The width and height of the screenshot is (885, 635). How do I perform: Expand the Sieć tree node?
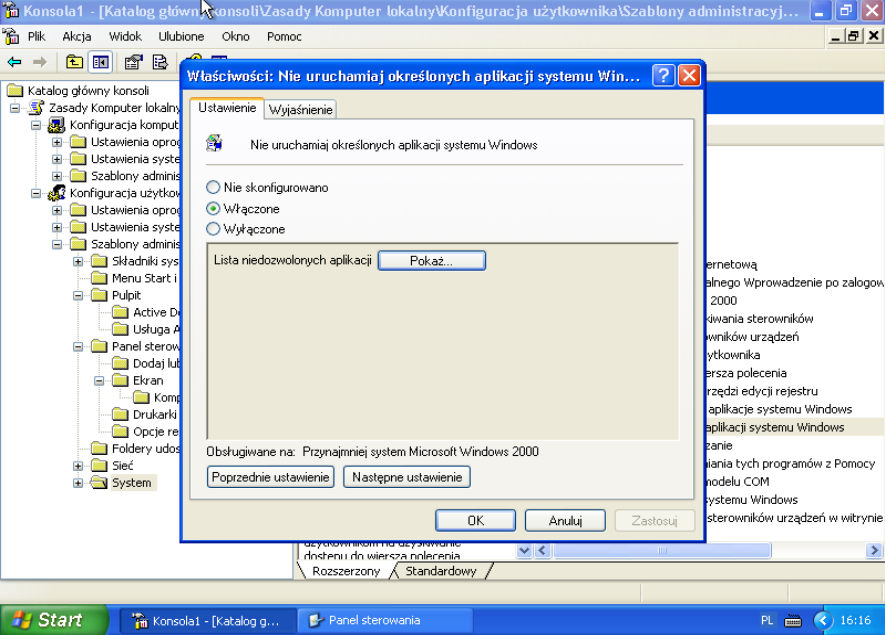(78, 466)
